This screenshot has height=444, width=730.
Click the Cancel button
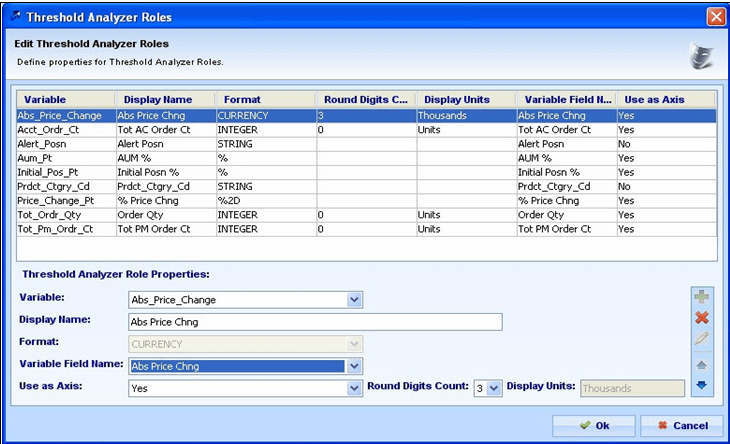682,425
